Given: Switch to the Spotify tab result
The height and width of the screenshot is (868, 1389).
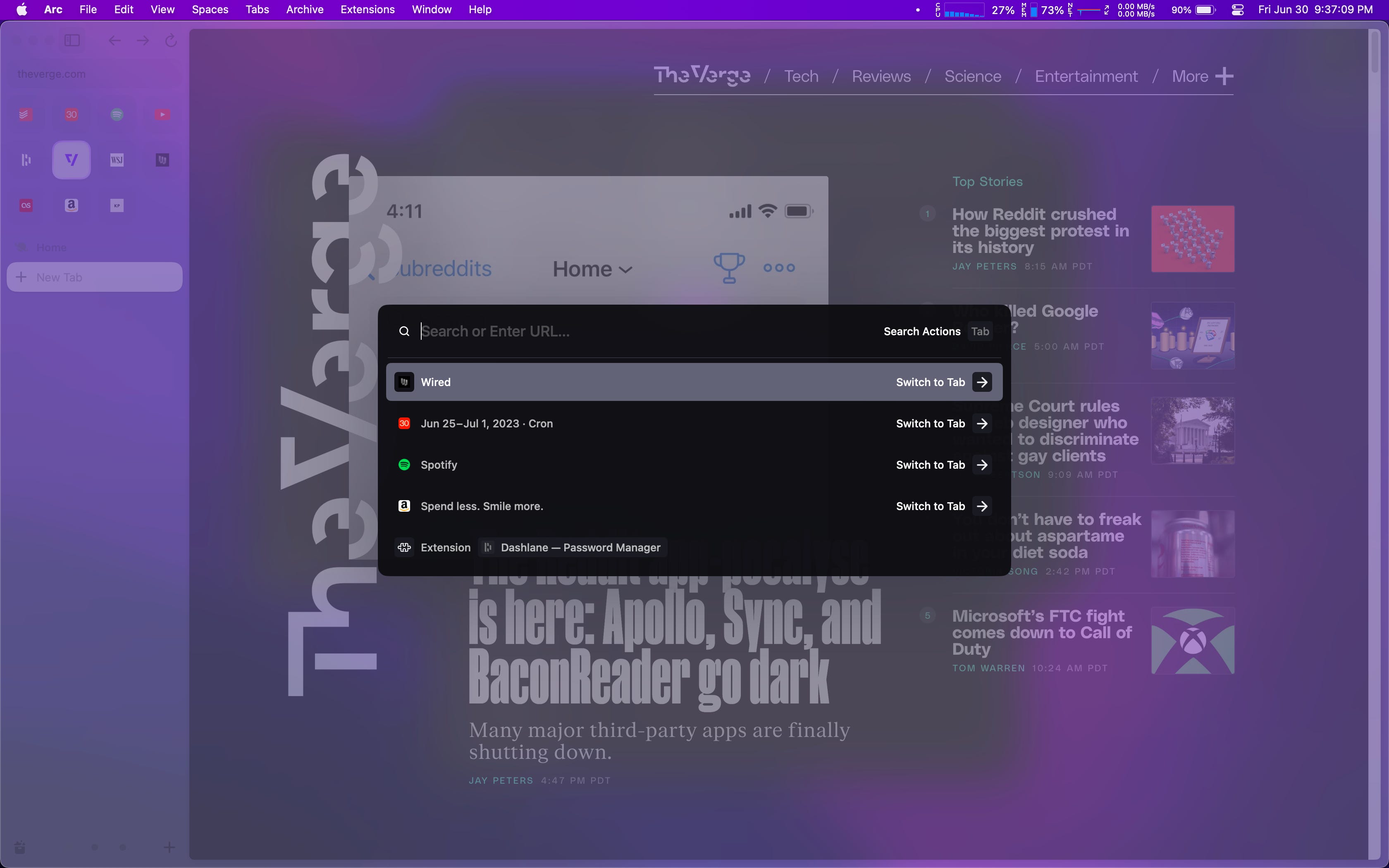Looking at the screenshot, I should (x=694, y=465).
